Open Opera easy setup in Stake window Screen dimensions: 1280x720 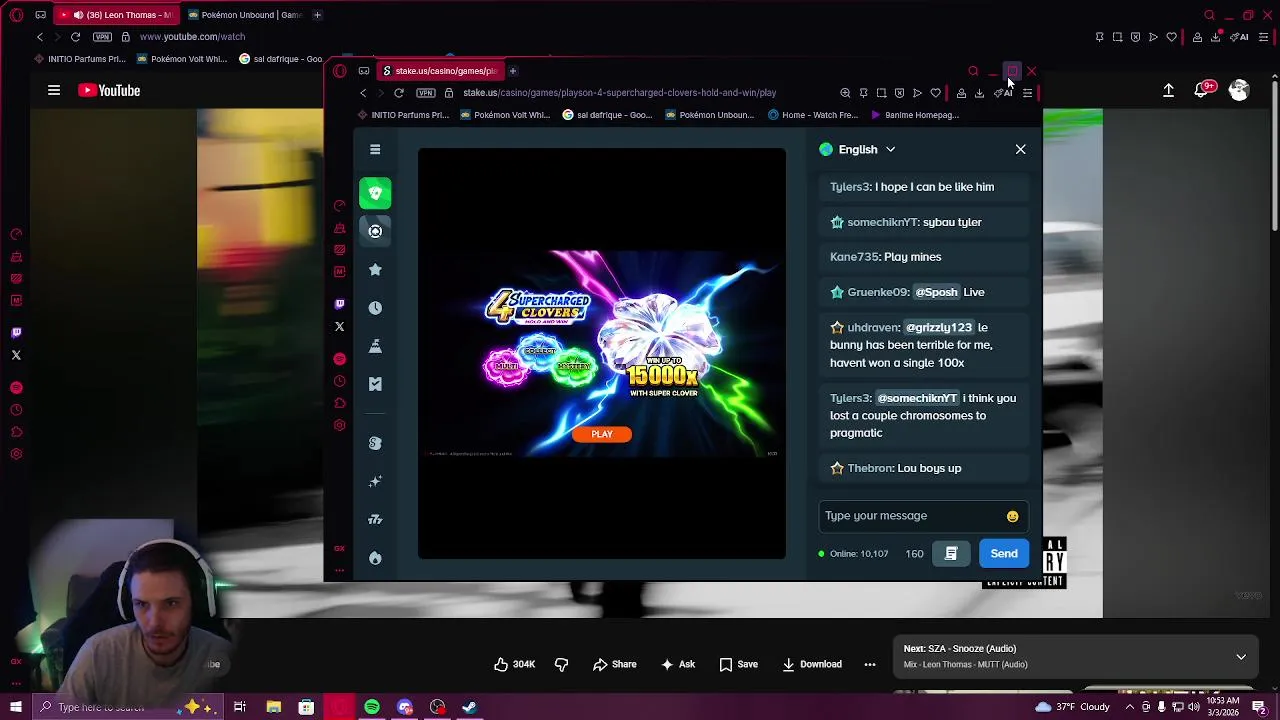click(x=1027, y=93)
